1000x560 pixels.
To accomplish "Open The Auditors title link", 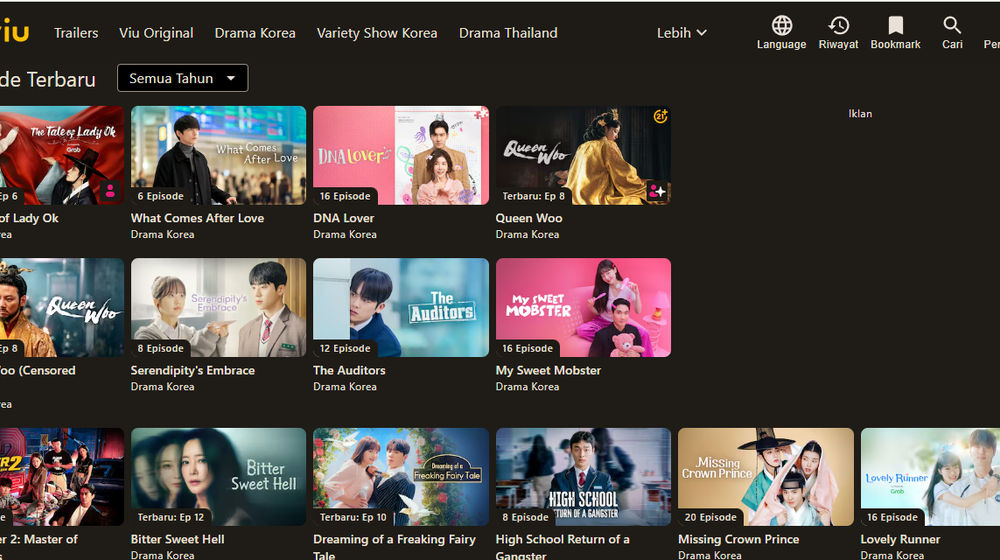I will [349, 371].
